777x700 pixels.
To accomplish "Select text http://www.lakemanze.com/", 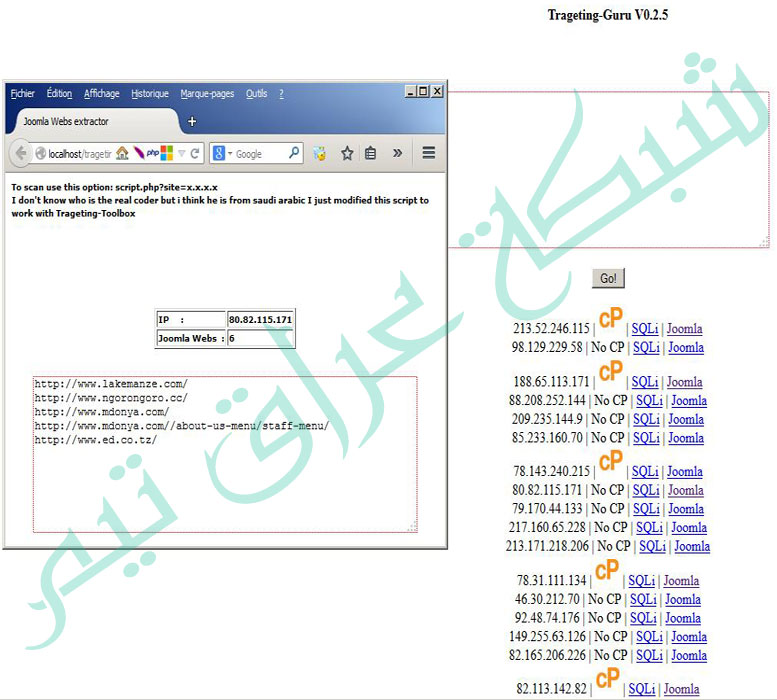I will pyautogui.click(x=111, y=384).
